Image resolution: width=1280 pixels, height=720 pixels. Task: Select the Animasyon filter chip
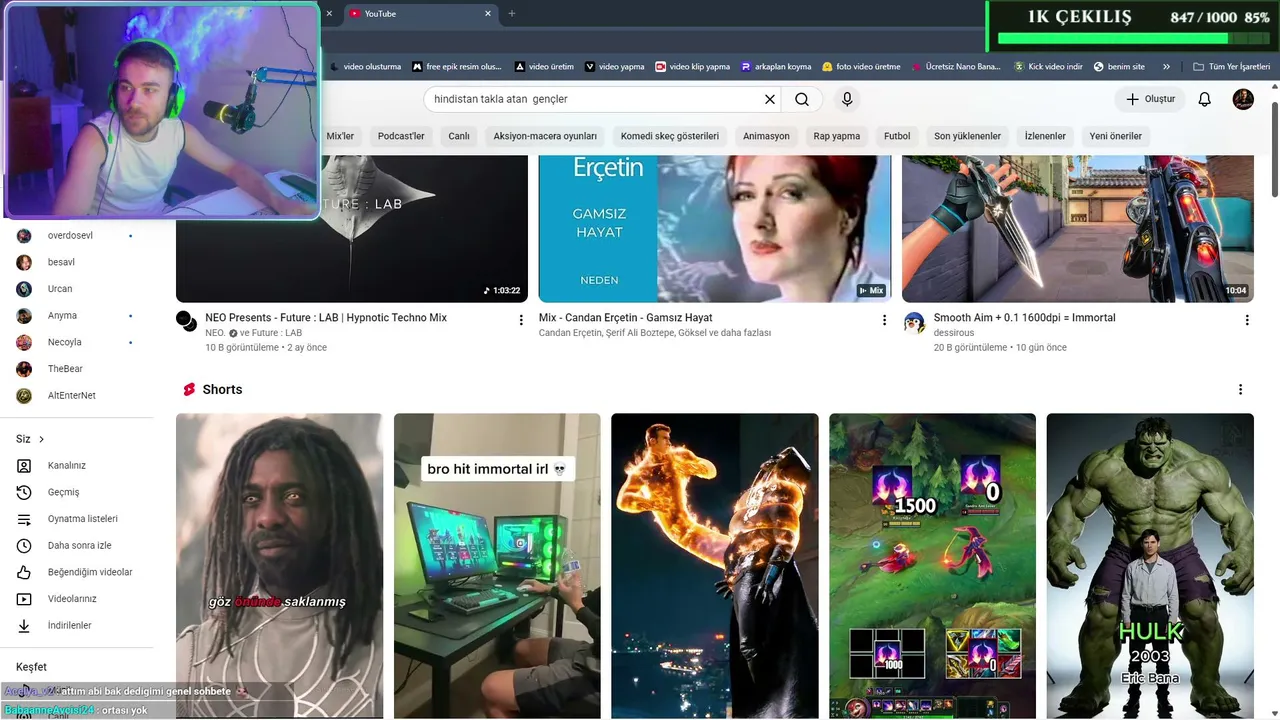coord(766,136)
